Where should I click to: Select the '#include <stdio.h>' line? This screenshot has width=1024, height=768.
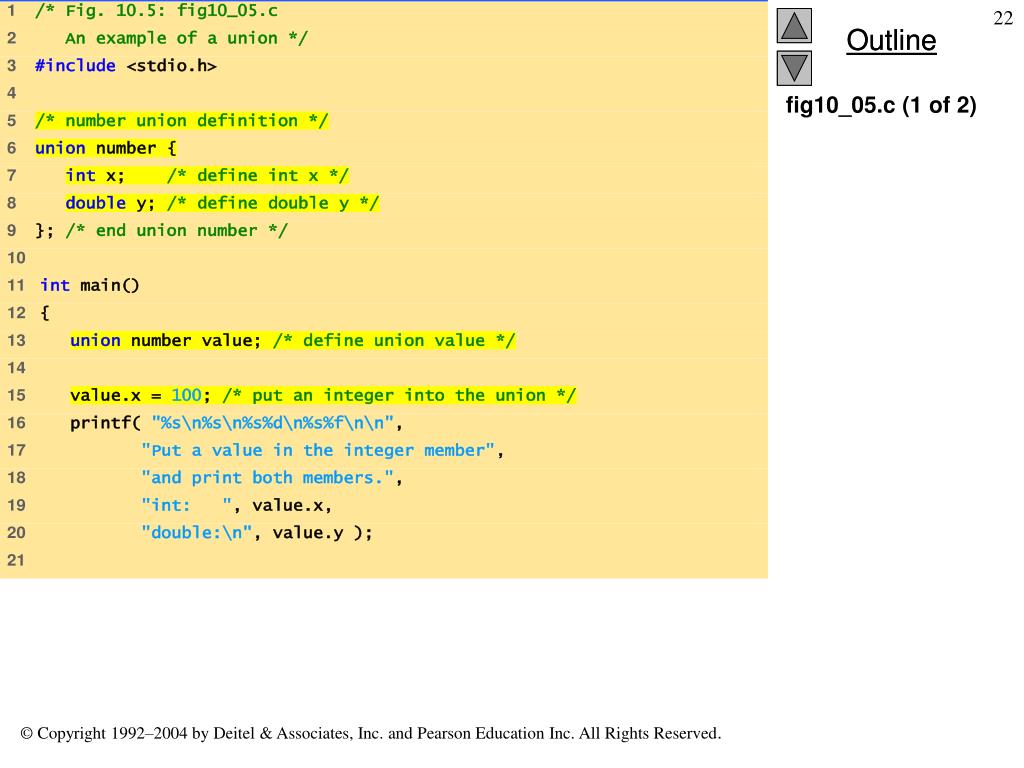point(125,66)
